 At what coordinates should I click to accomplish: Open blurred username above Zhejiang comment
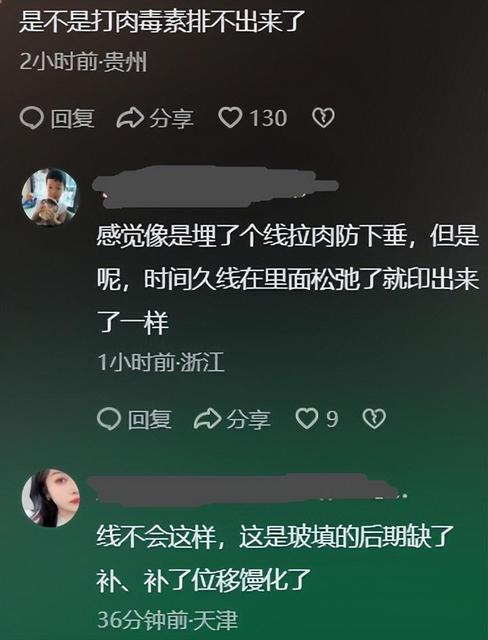coord(215,186)
